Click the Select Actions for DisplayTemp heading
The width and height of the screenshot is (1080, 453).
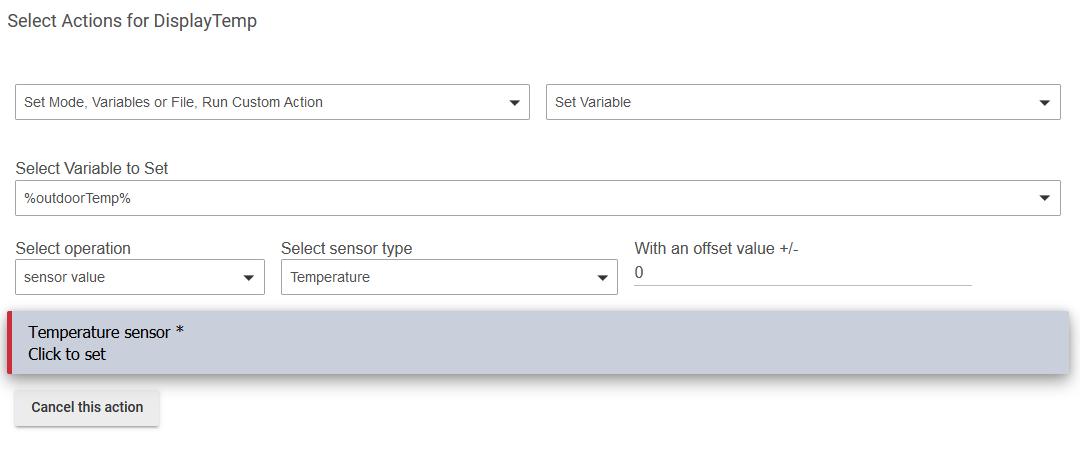point(132,21)
